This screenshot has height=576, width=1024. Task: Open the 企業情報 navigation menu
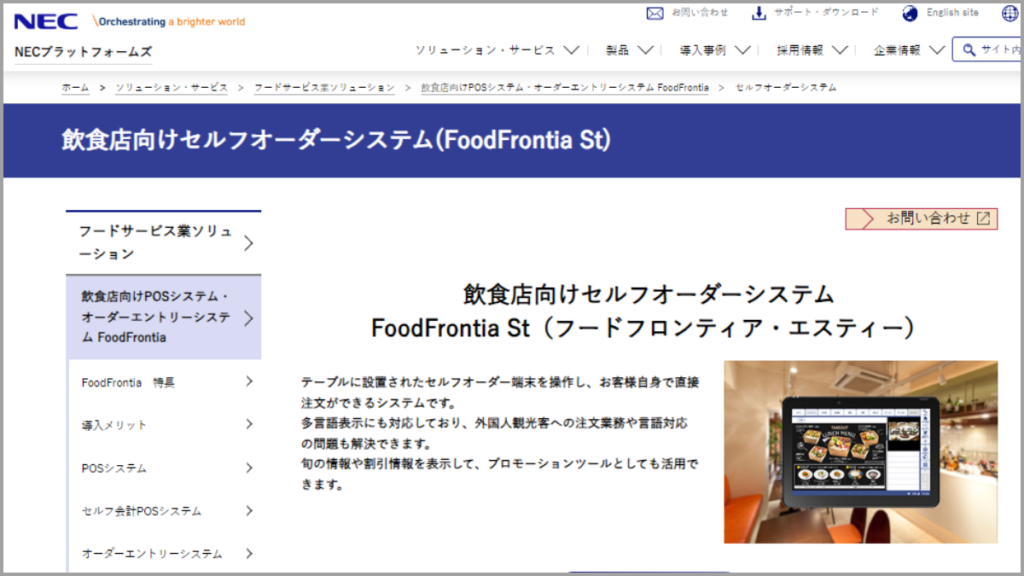(908, 49)
